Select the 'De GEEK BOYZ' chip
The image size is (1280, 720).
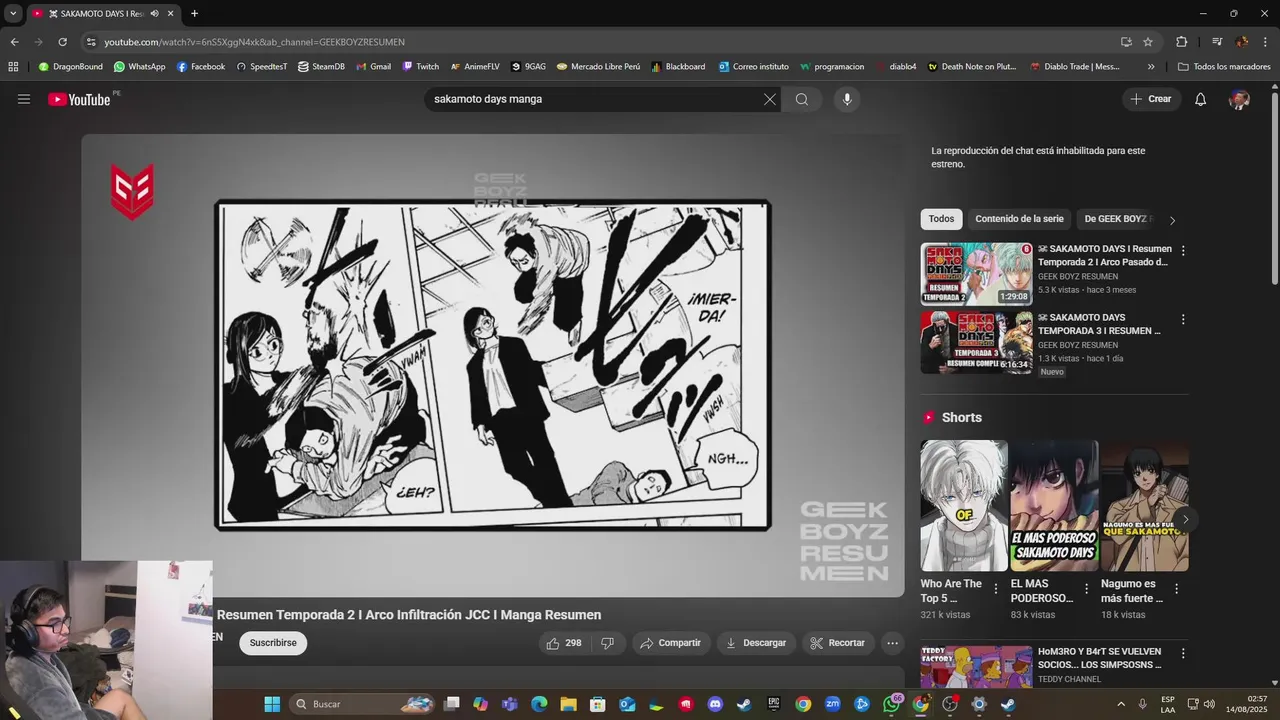(1116, 219)
